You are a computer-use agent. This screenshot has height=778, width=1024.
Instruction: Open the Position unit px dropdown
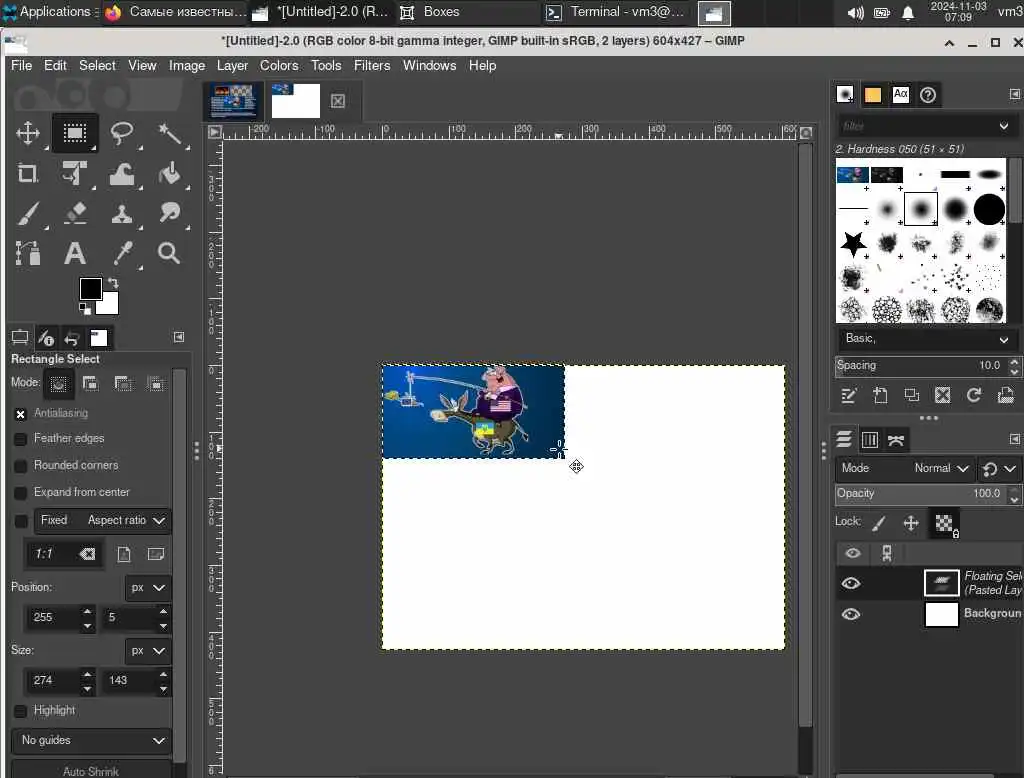coord(148,588)
